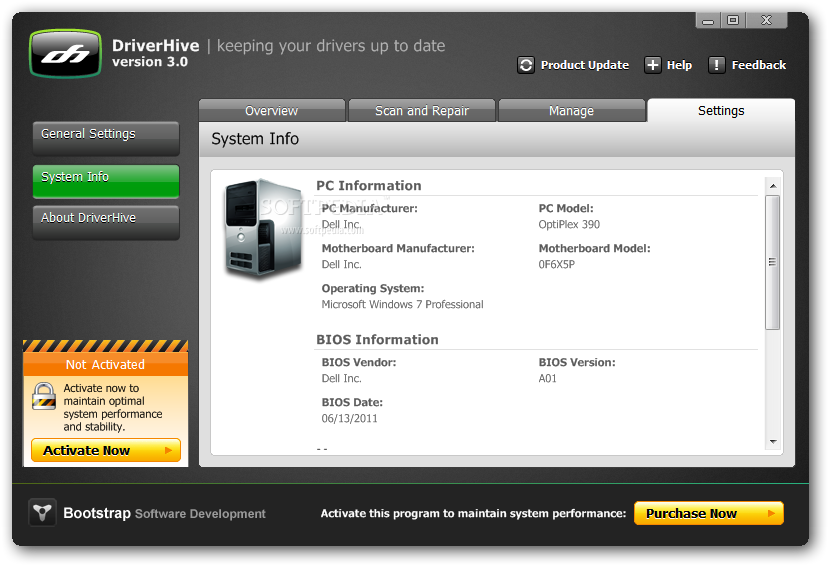Viewport: 829px width, 566px height.
Task: Click scrollbar up arrow in info panel
Action: point(773,185)
